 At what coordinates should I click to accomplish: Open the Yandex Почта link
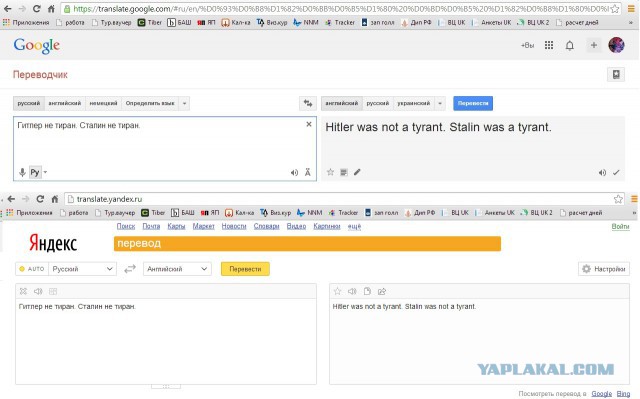(x=151, y=226)
